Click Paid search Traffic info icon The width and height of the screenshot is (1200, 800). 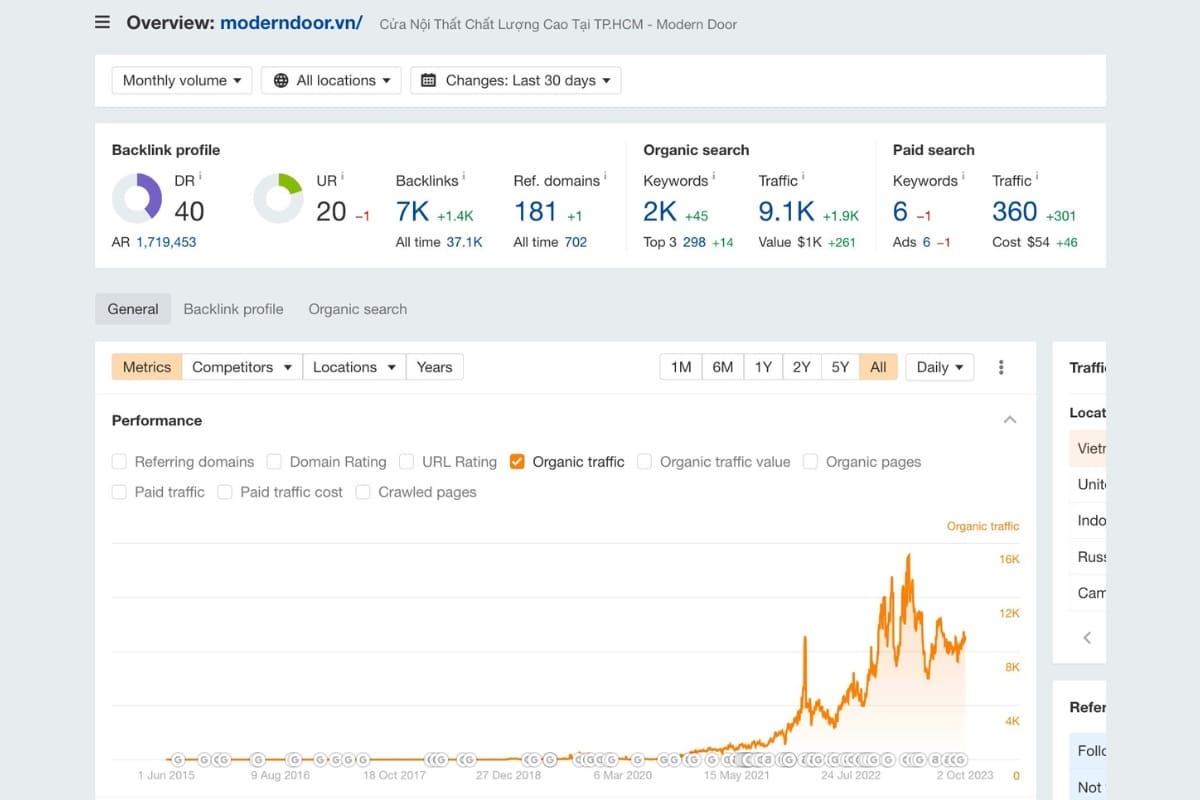pos(1037,176)
